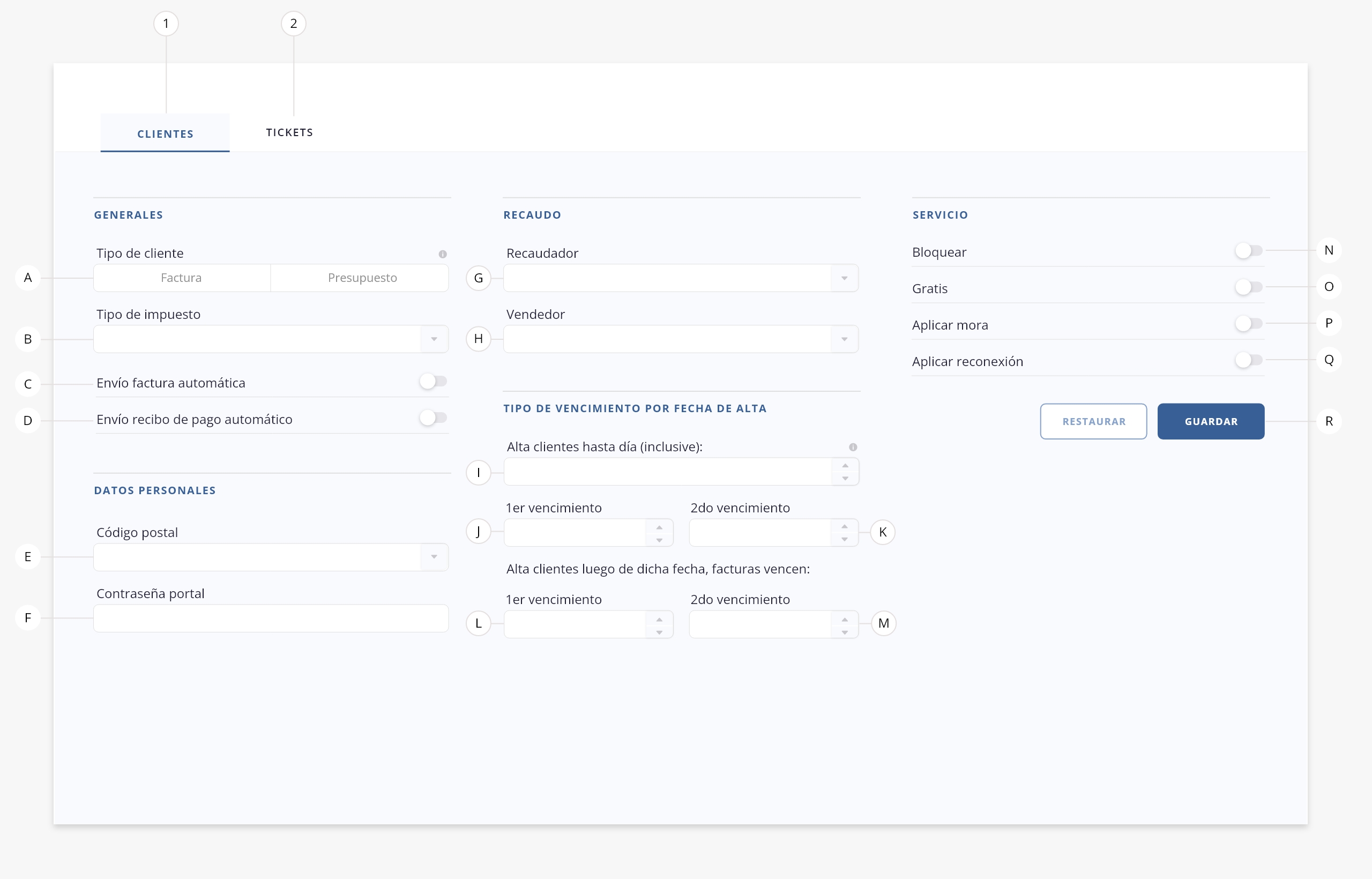Select the Clientes tab
The height and width of the screenshot is (879, 1372).
pos(165,133)
